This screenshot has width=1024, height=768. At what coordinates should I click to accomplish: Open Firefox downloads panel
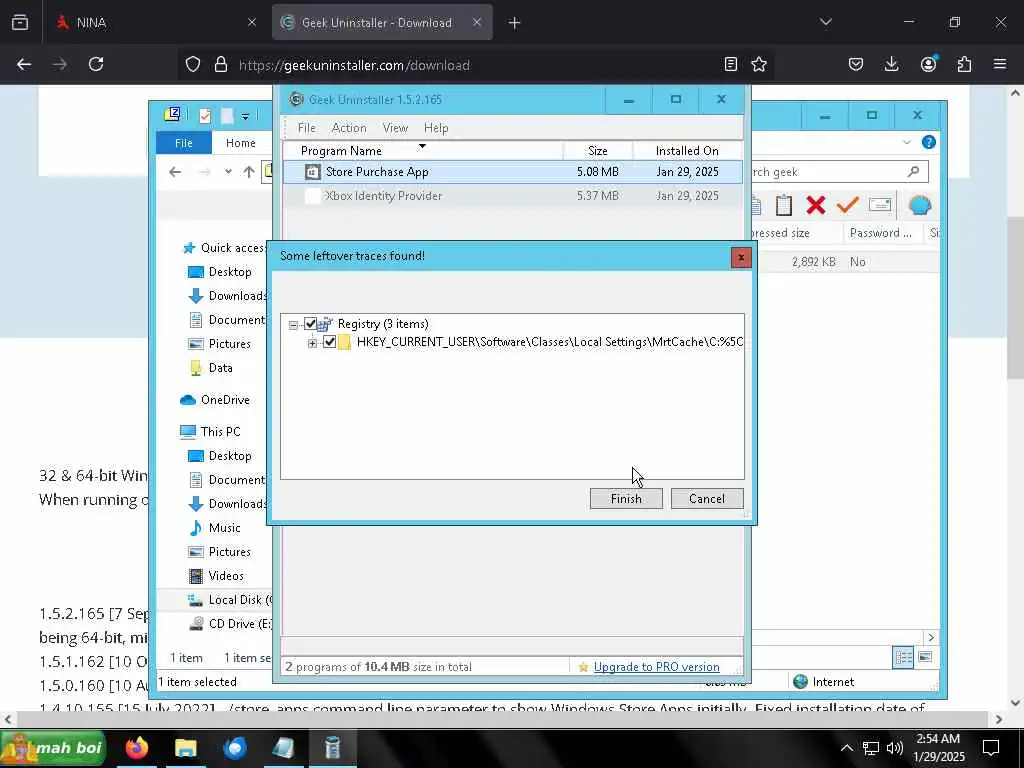coord(891,64)
